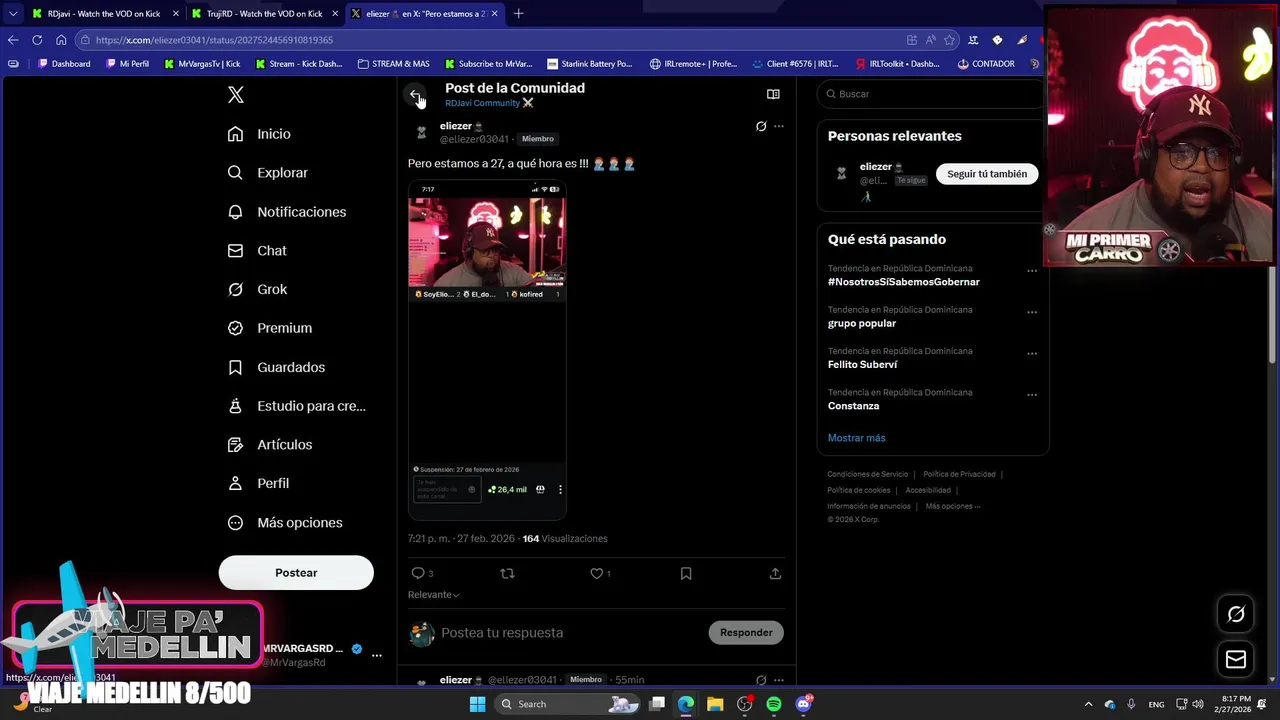Viewport: 1280px width, 720px height.
Task: Open STREAM & MAS bookmark folder
Action: tap(393, 64)
